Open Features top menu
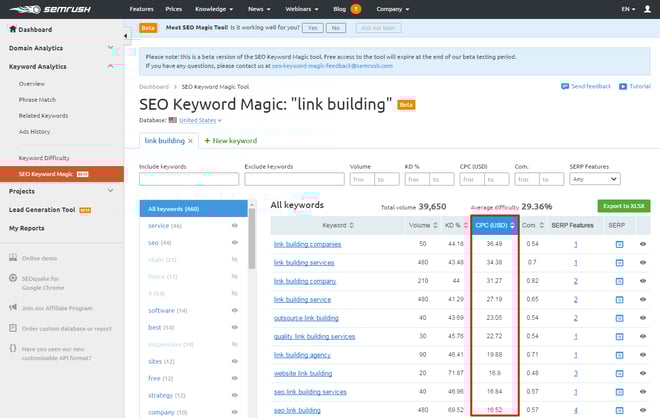The height and width of the screenshot is (418, 660). tap(141, 9)
